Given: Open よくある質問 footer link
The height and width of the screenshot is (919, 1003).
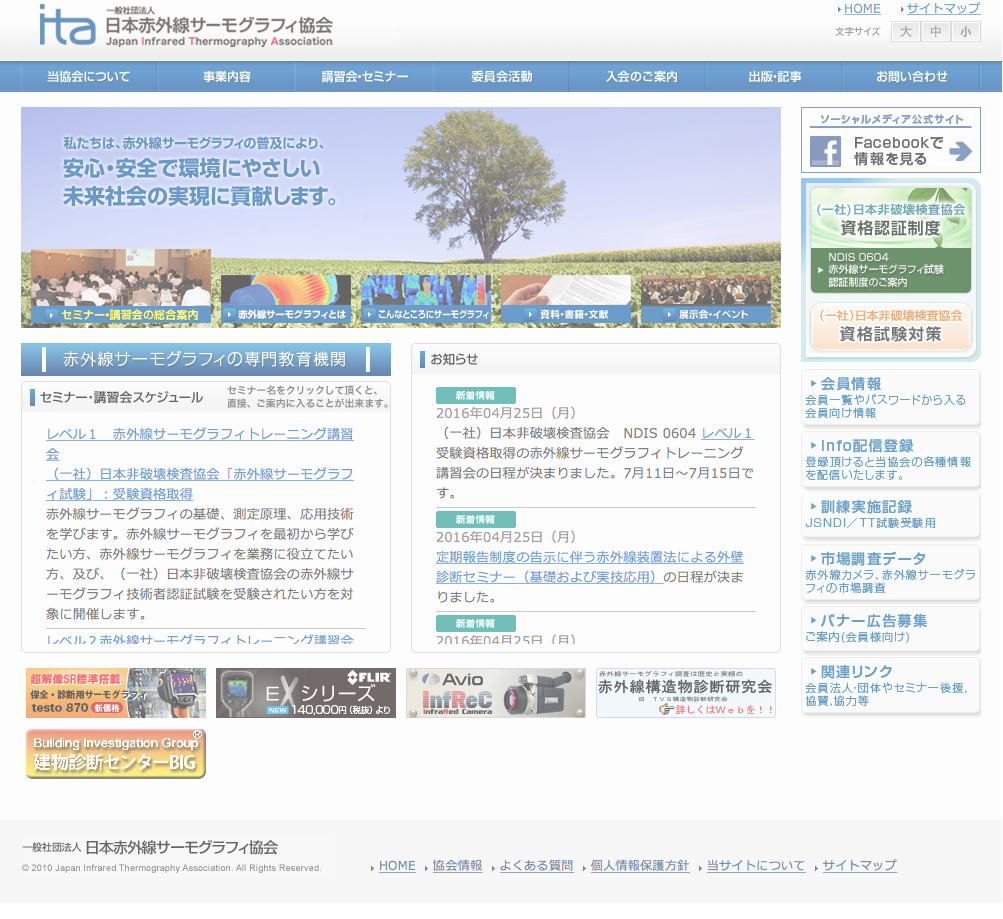Looking at the screenshot, I should (x=536, y=866).
